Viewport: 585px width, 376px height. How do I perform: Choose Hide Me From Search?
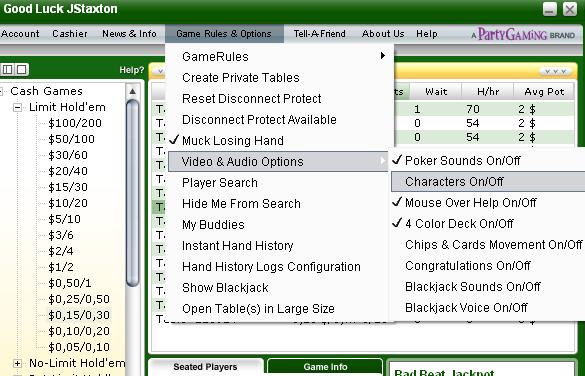[x=241, y=204]
